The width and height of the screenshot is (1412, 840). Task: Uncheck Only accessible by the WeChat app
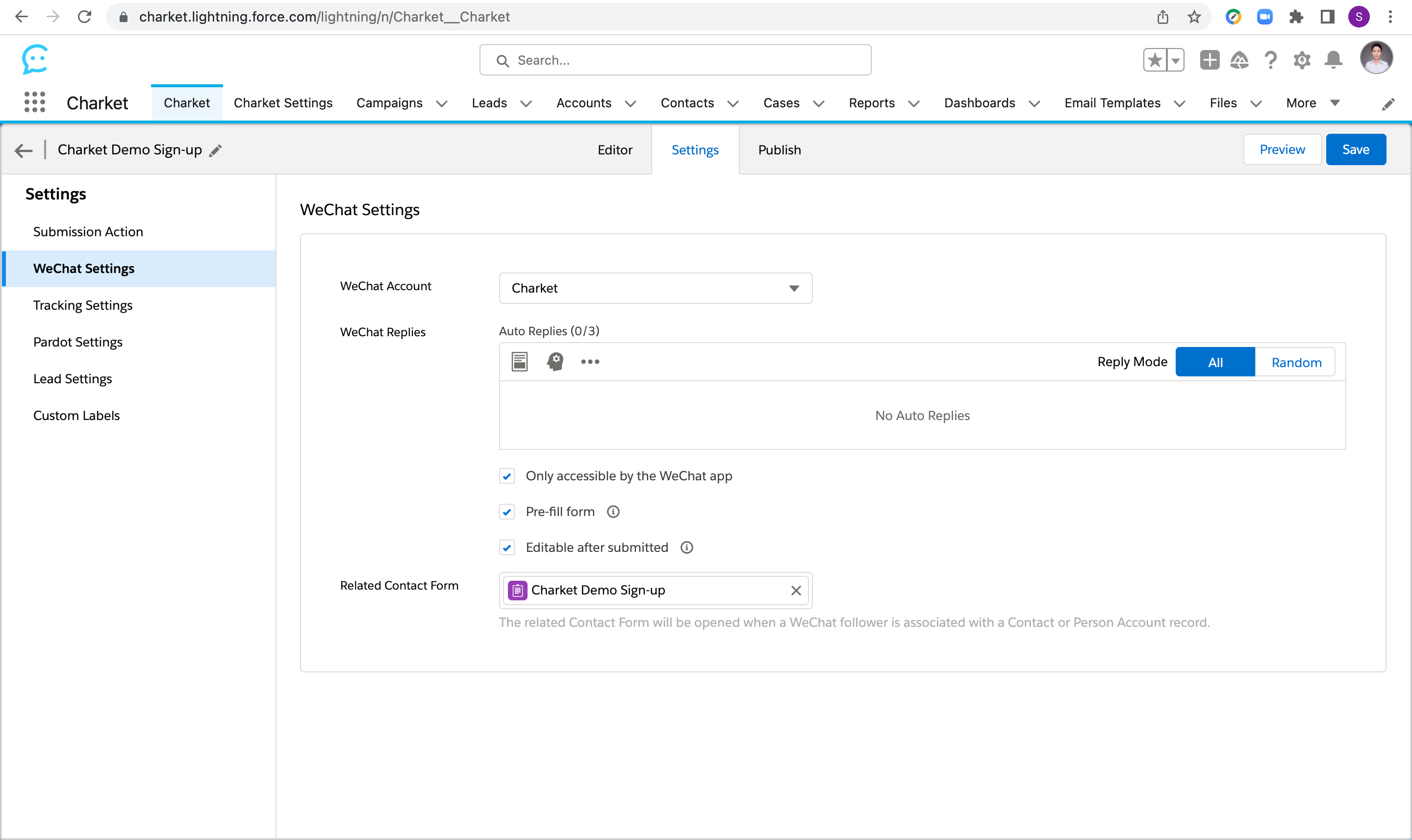tap(507, 476)
